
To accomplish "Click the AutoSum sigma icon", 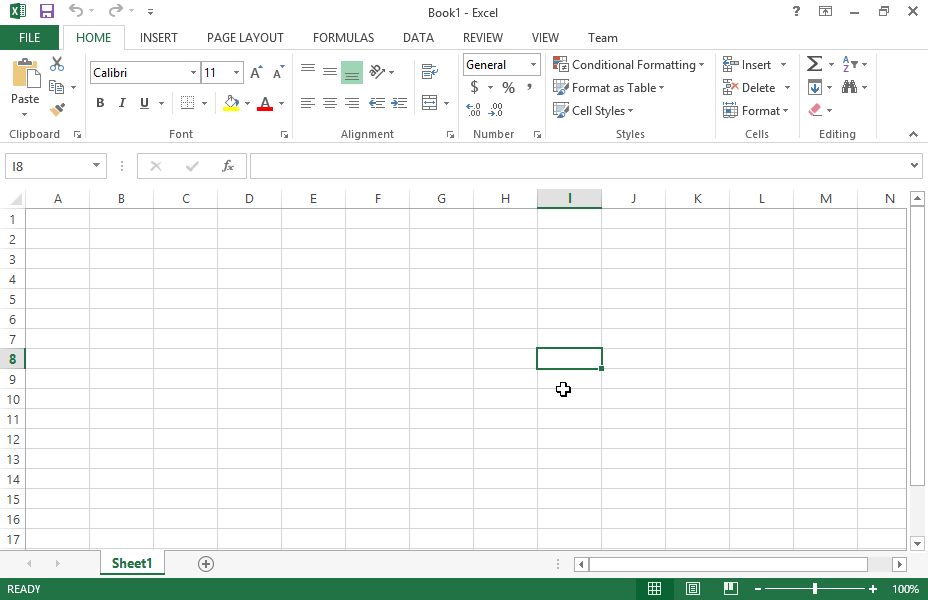I will 814,64.
